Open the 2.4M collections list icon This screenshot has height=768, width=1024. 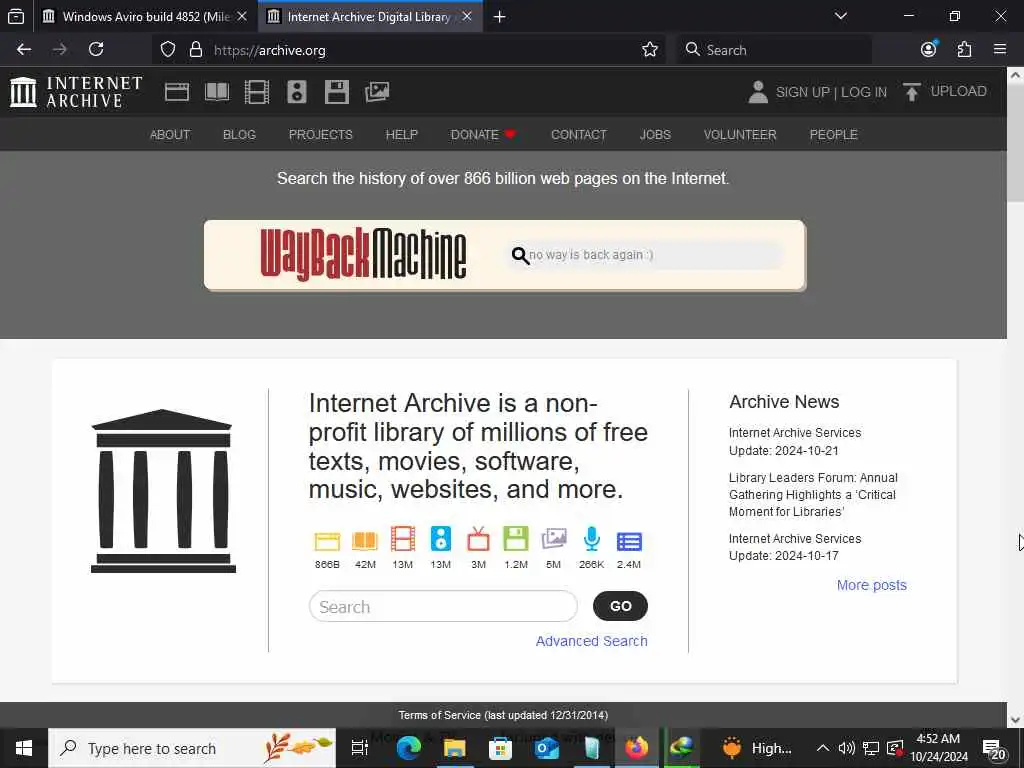[x=629, y=541]
